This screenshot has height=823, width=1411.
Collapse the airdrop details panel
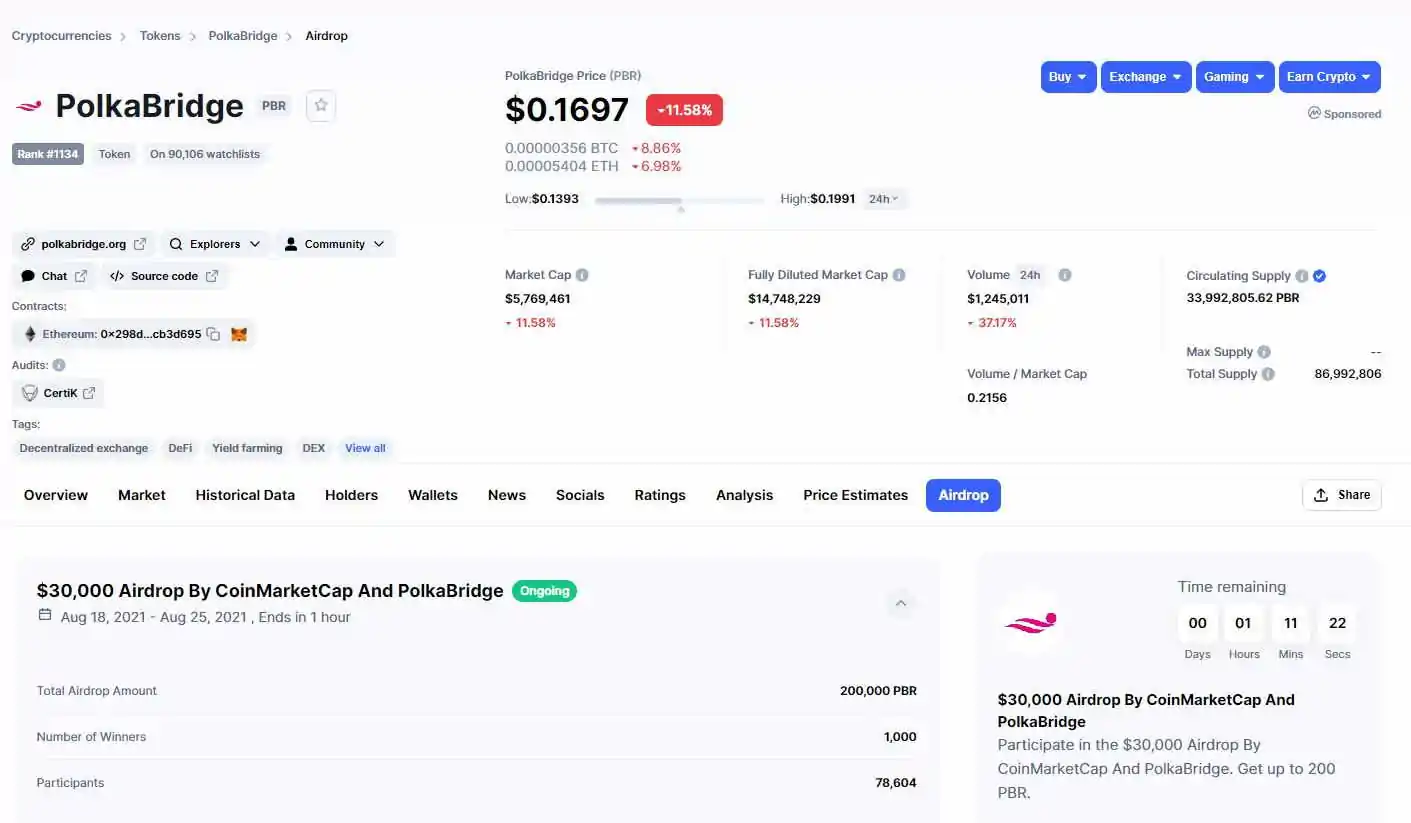click(900, 603)
